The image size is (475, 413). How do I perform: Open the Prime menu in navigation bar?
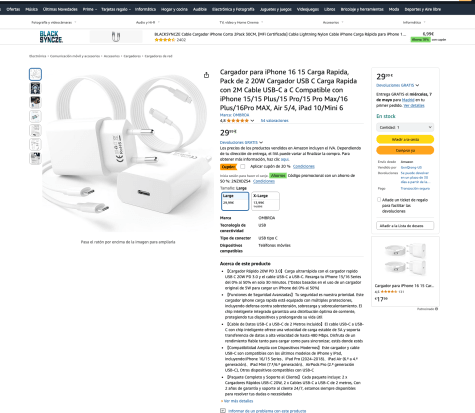click(x=90, y=9)
